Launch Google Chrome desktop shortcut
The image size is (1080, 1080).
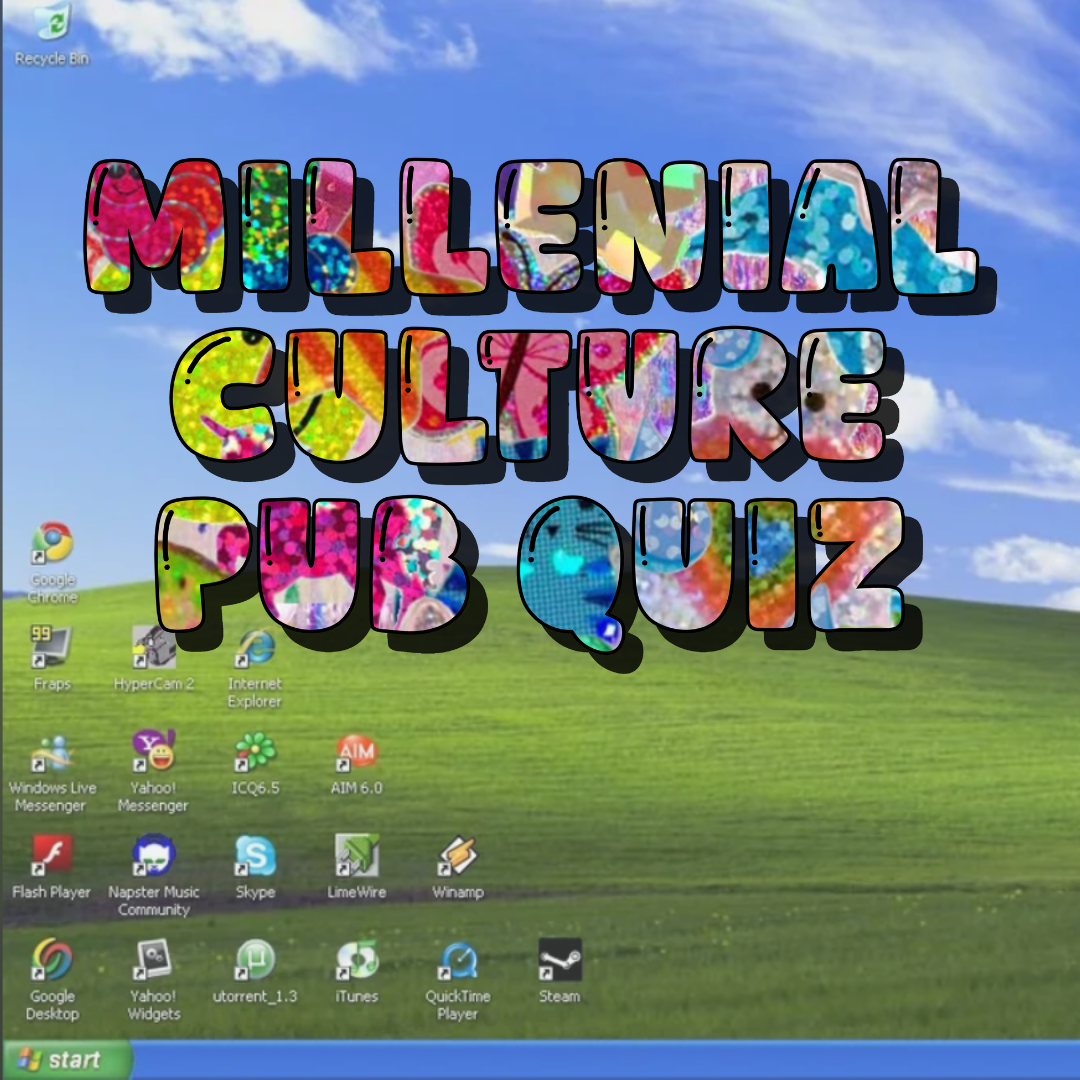pos(52,543)
